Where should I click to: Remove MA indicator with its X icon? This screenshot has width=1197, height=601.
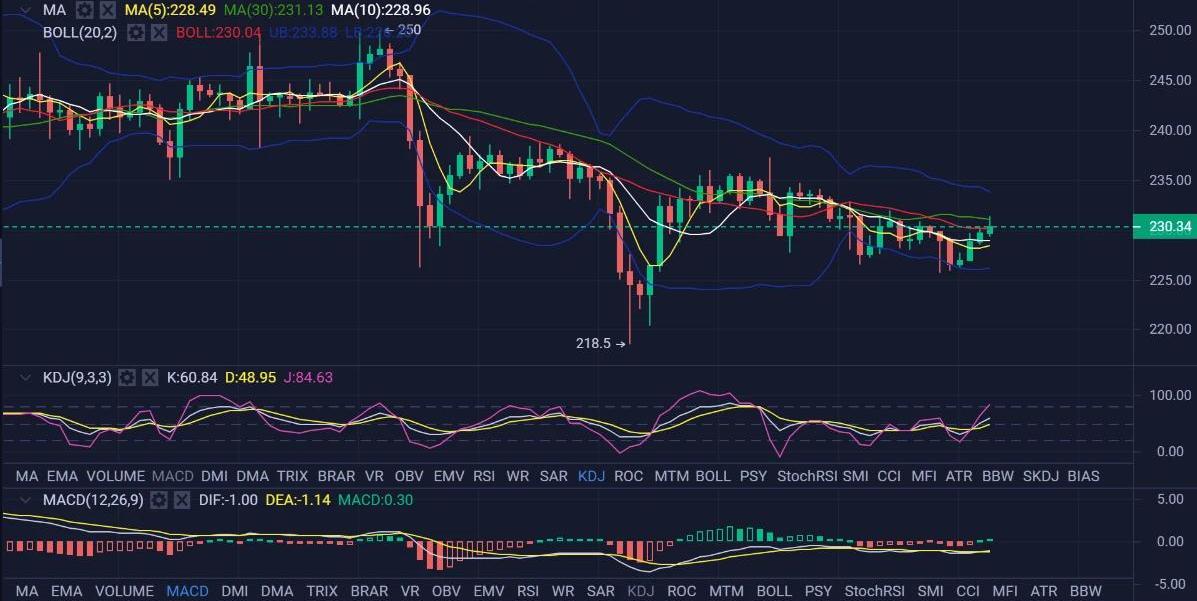(x=106, y=10)
